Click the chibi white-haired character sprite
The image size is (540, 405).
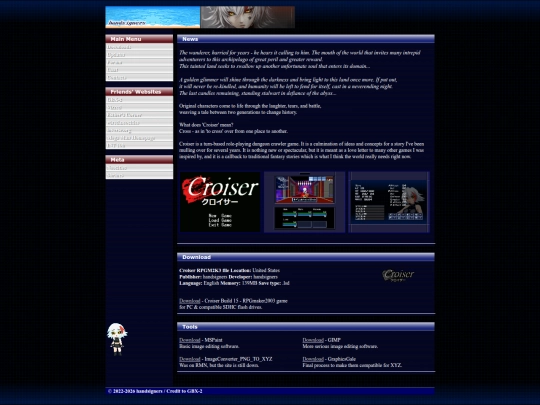click(x=117, y=339)
